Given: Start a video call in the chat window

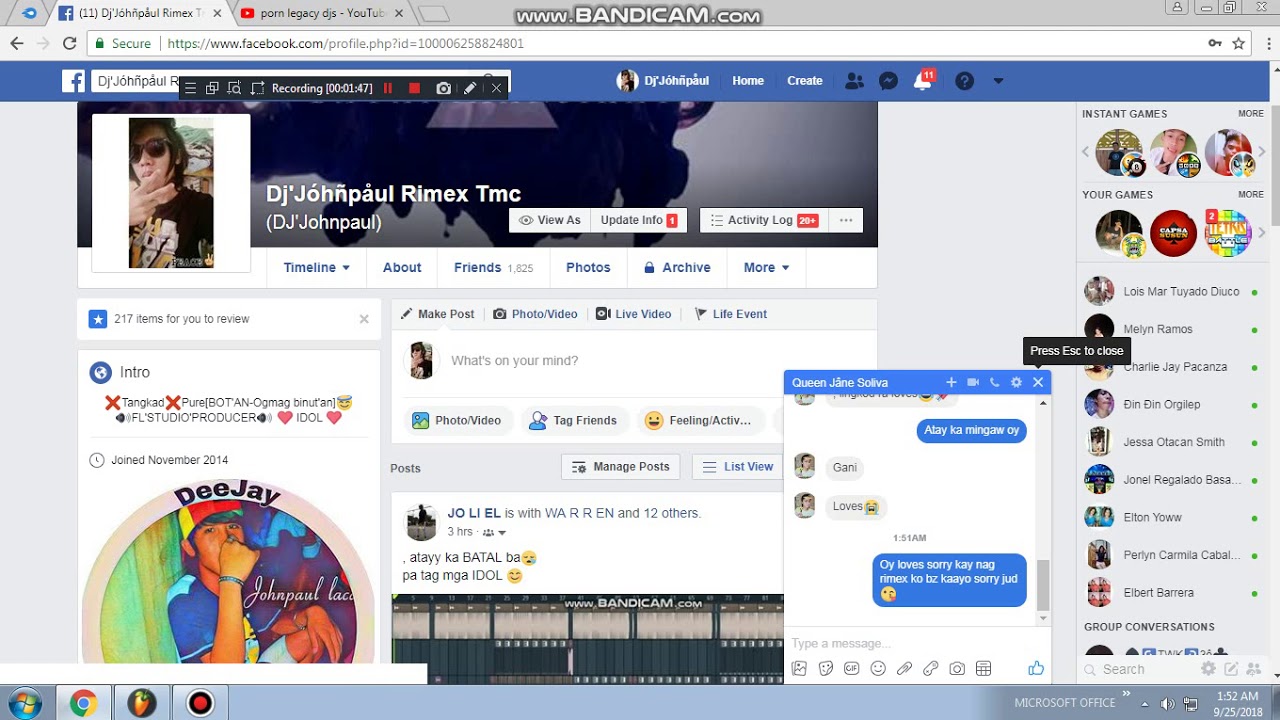Looking at the screenshot, I should pyautogui.click(x=973, y=382).
